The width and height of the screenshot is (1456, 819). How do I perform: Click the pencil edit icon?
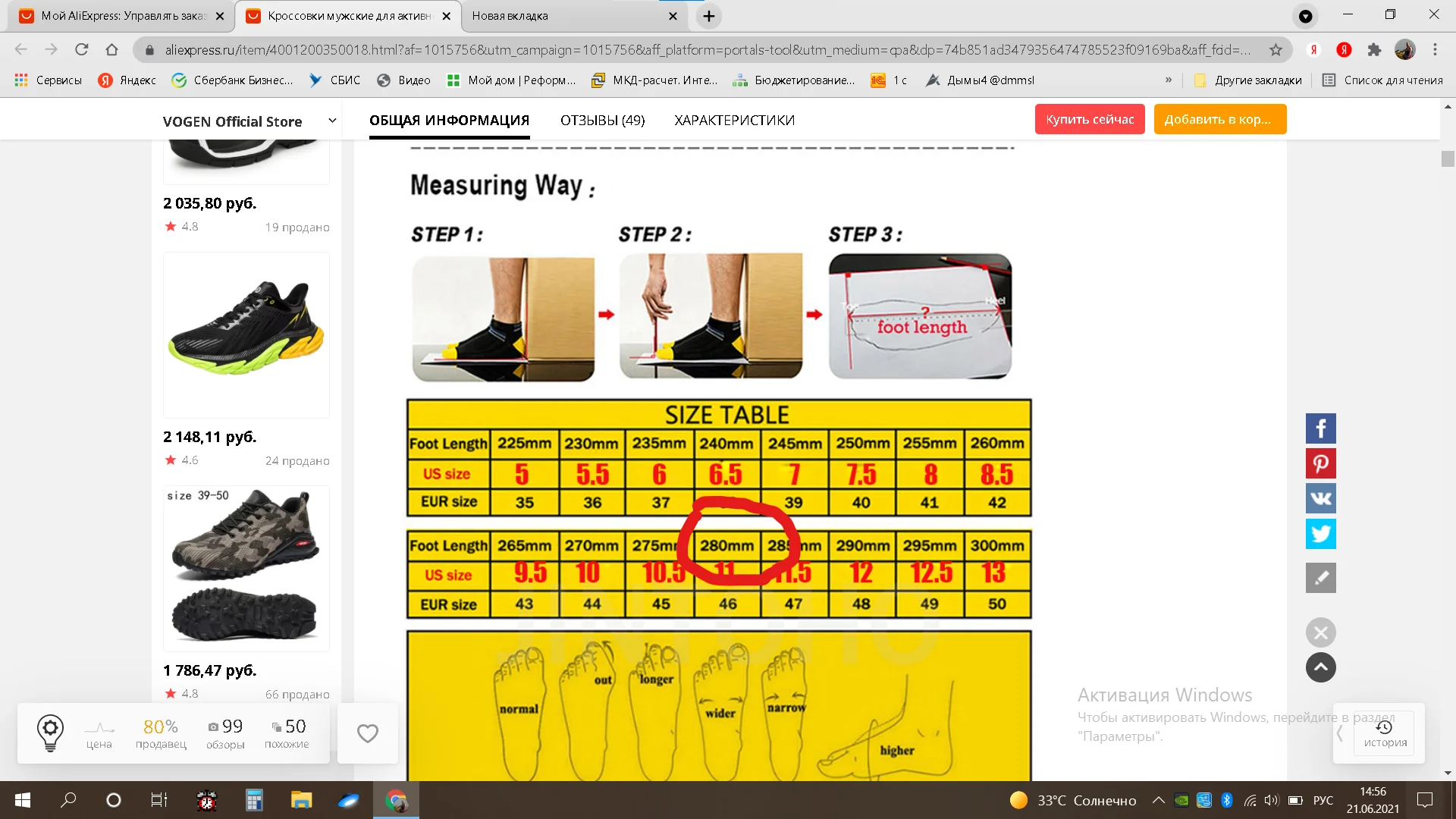(x=1320, y=578)
